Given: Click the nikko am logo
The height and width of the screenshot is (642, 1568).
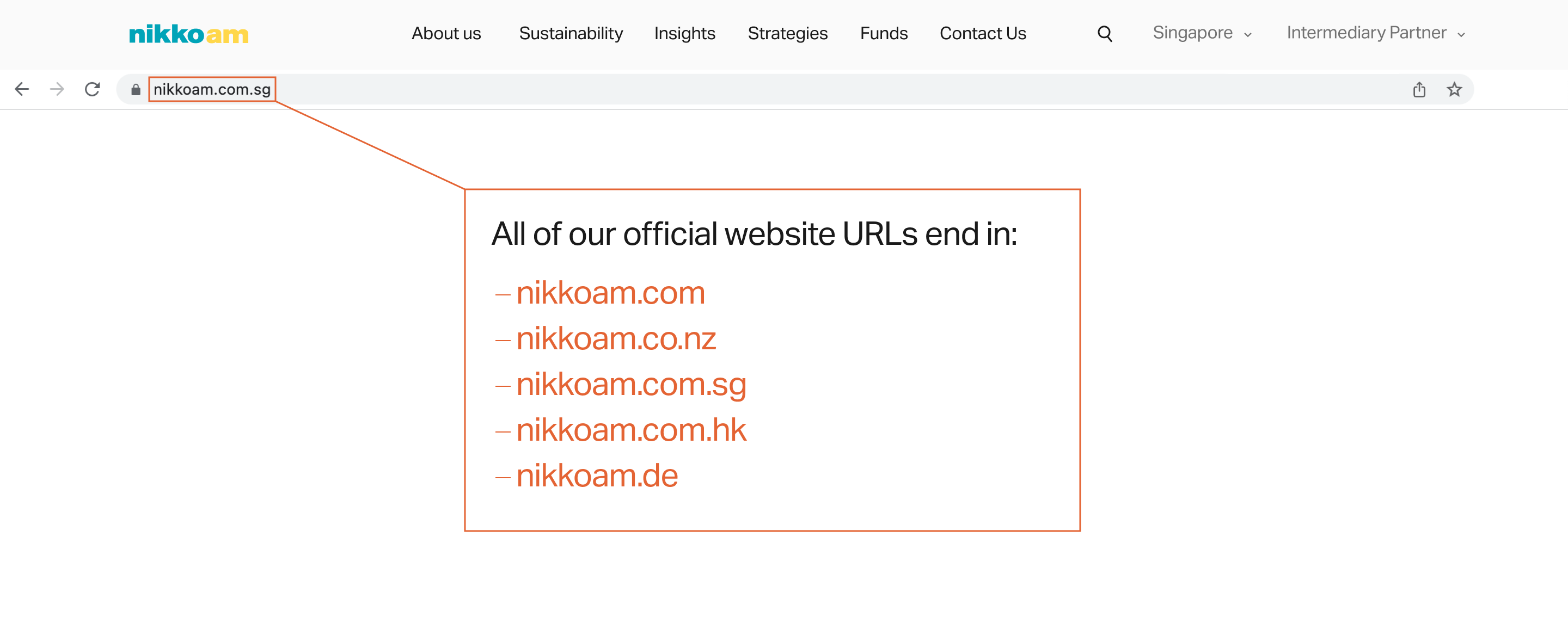Looking at the screenshot, I should (189, 34).
